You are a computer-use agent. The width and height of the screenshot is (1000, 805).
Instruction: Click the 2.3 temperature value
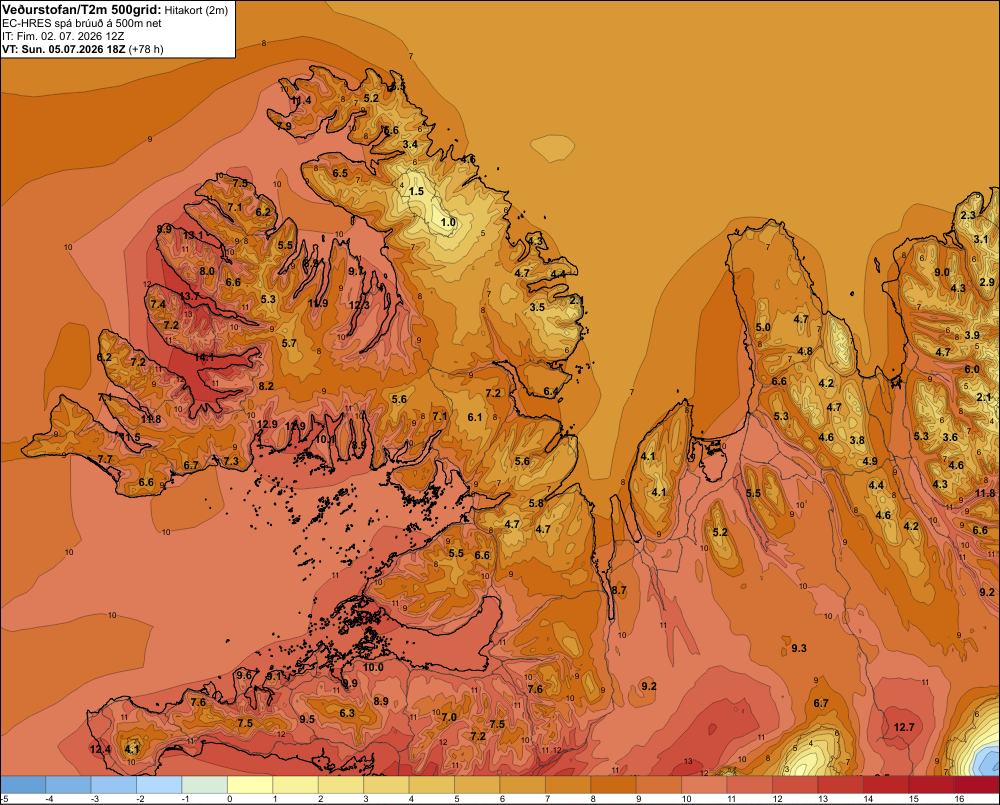tap(967, 215)
